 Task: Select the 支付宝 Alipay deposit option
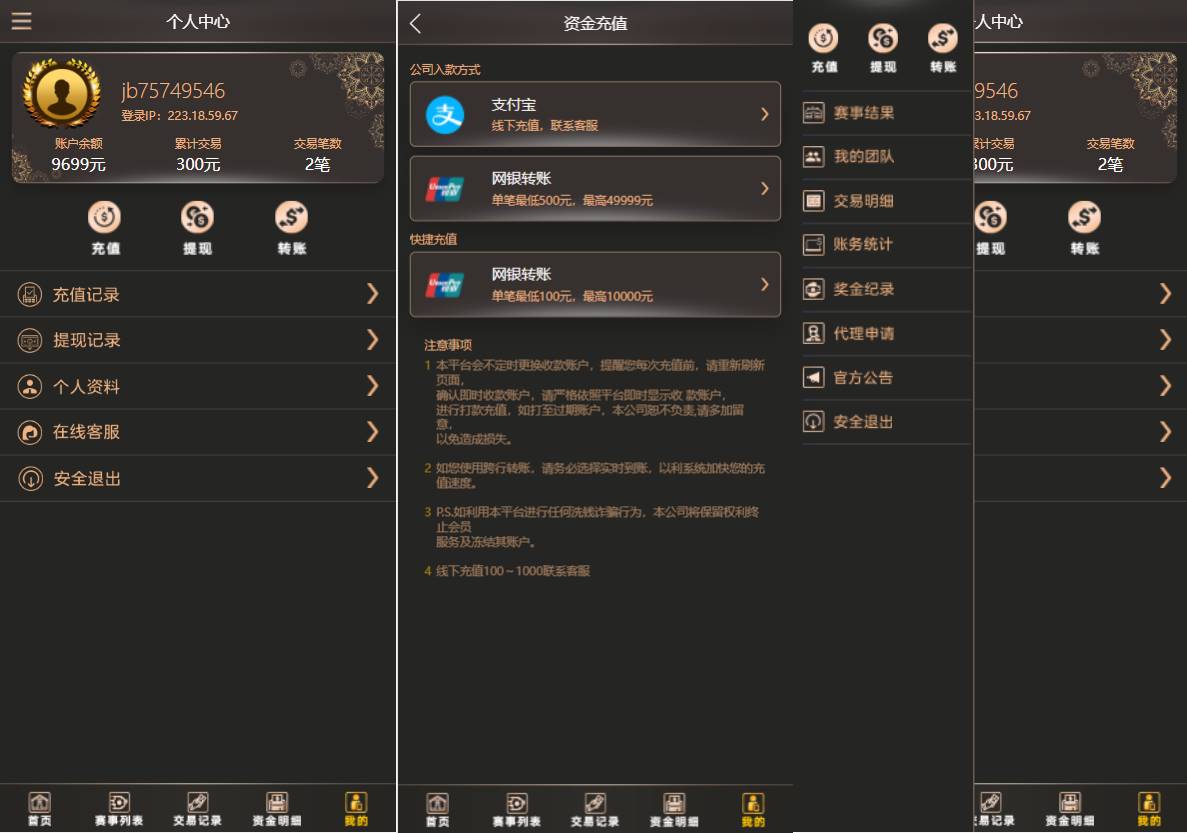click(595, 114)
